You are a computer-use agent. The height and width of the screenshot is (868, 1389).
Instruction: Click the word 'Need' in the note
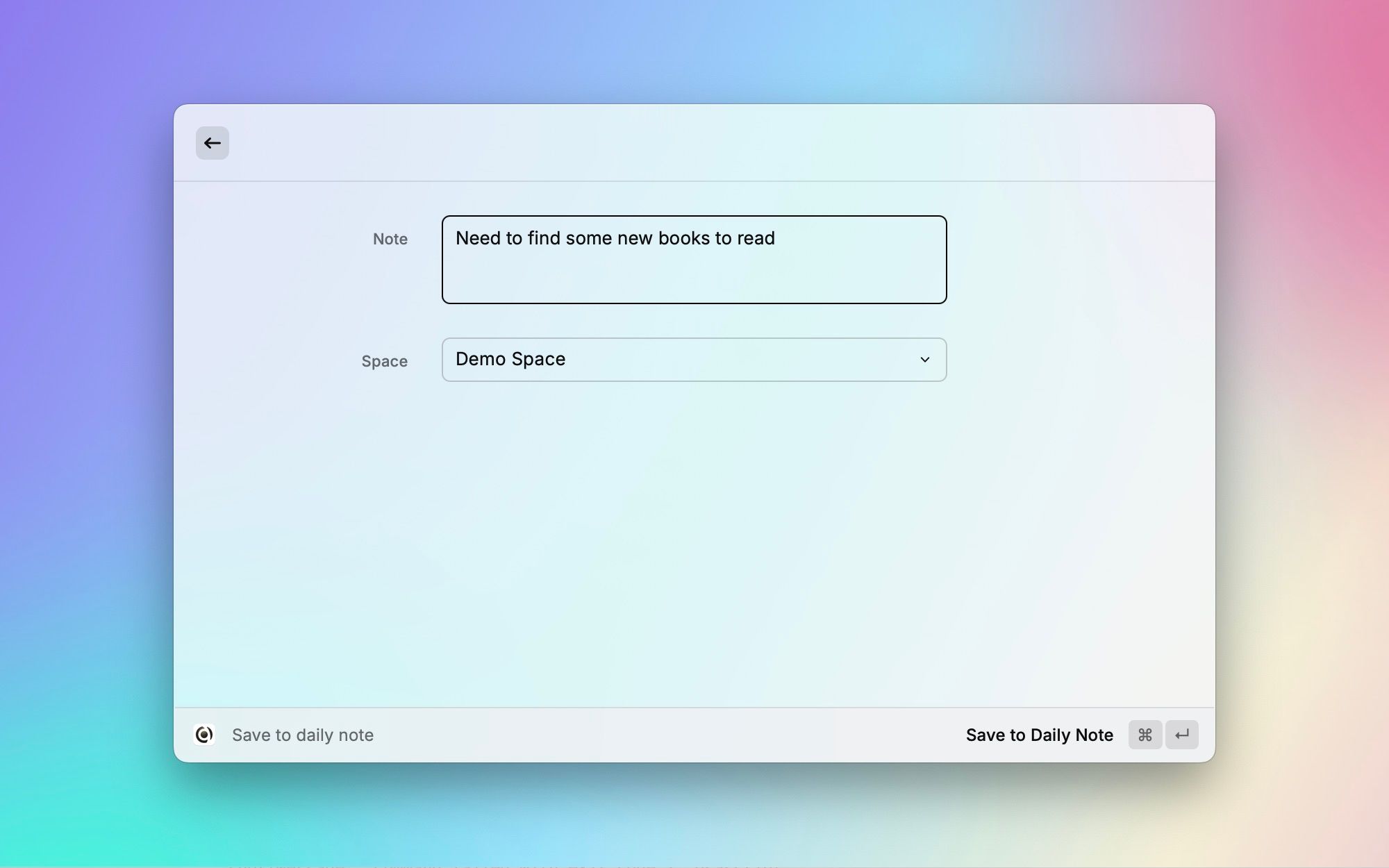tap(478, 238)
